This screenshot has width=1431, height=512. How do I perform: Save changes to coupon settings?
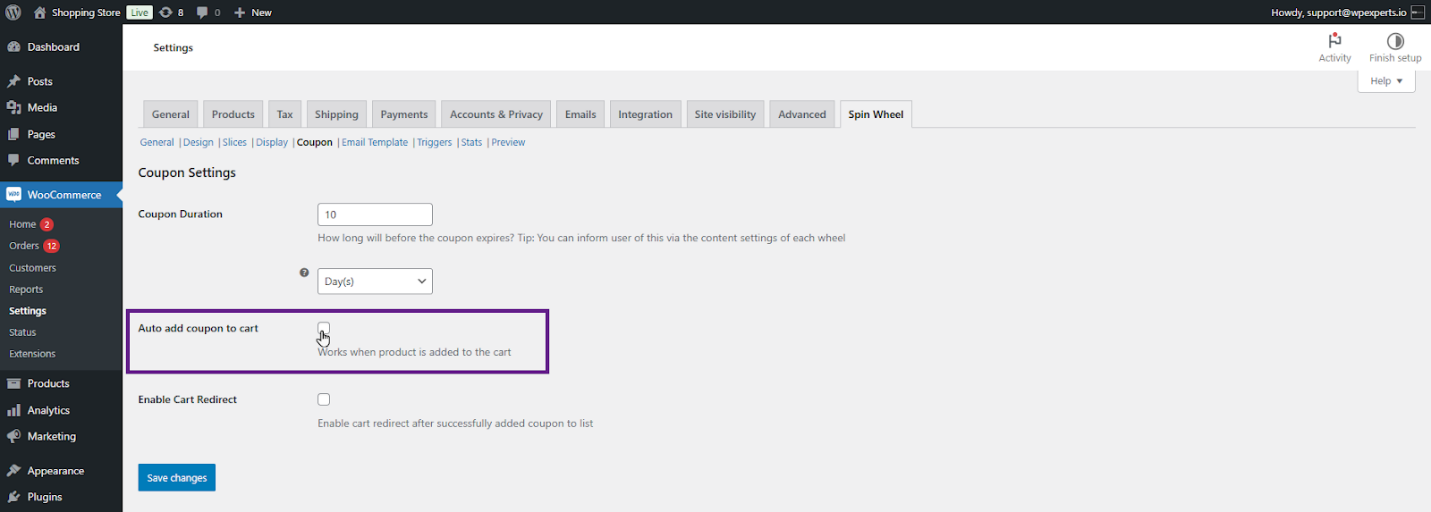tap(177, 478)
